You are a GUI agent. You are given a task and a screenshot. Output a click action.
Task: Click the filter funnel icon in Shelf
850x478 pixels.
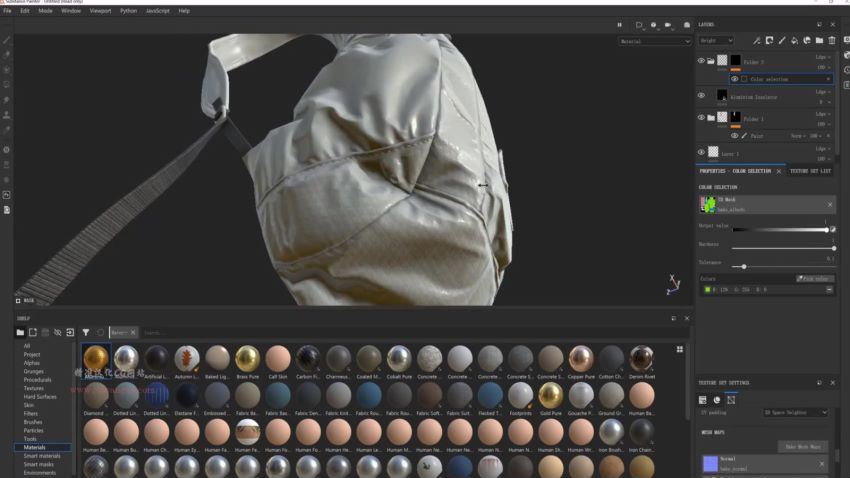point(86,332)
